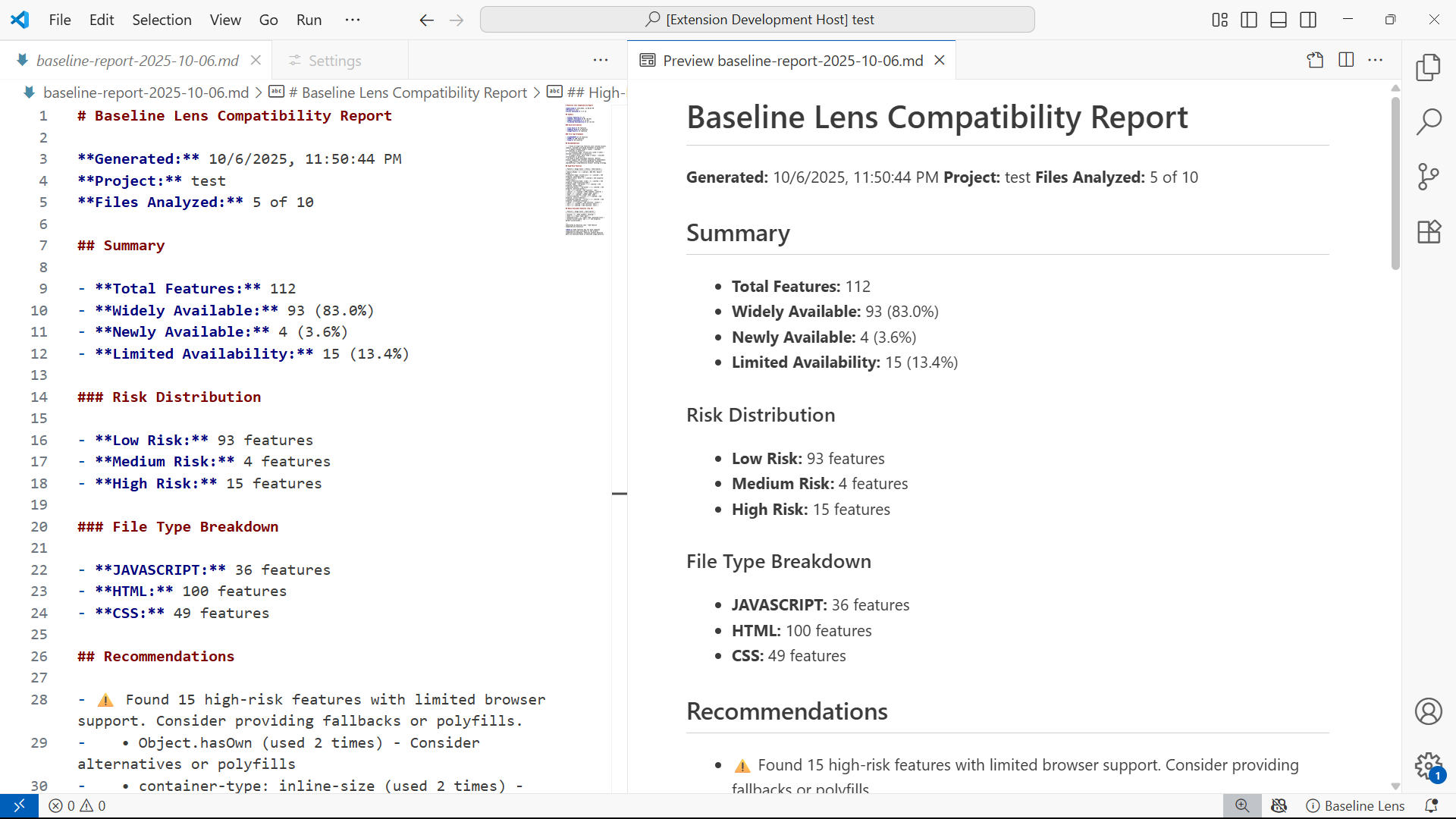Click the Accounts icon
Screen dimensions: 1456x819
[x=1428, y=711]
